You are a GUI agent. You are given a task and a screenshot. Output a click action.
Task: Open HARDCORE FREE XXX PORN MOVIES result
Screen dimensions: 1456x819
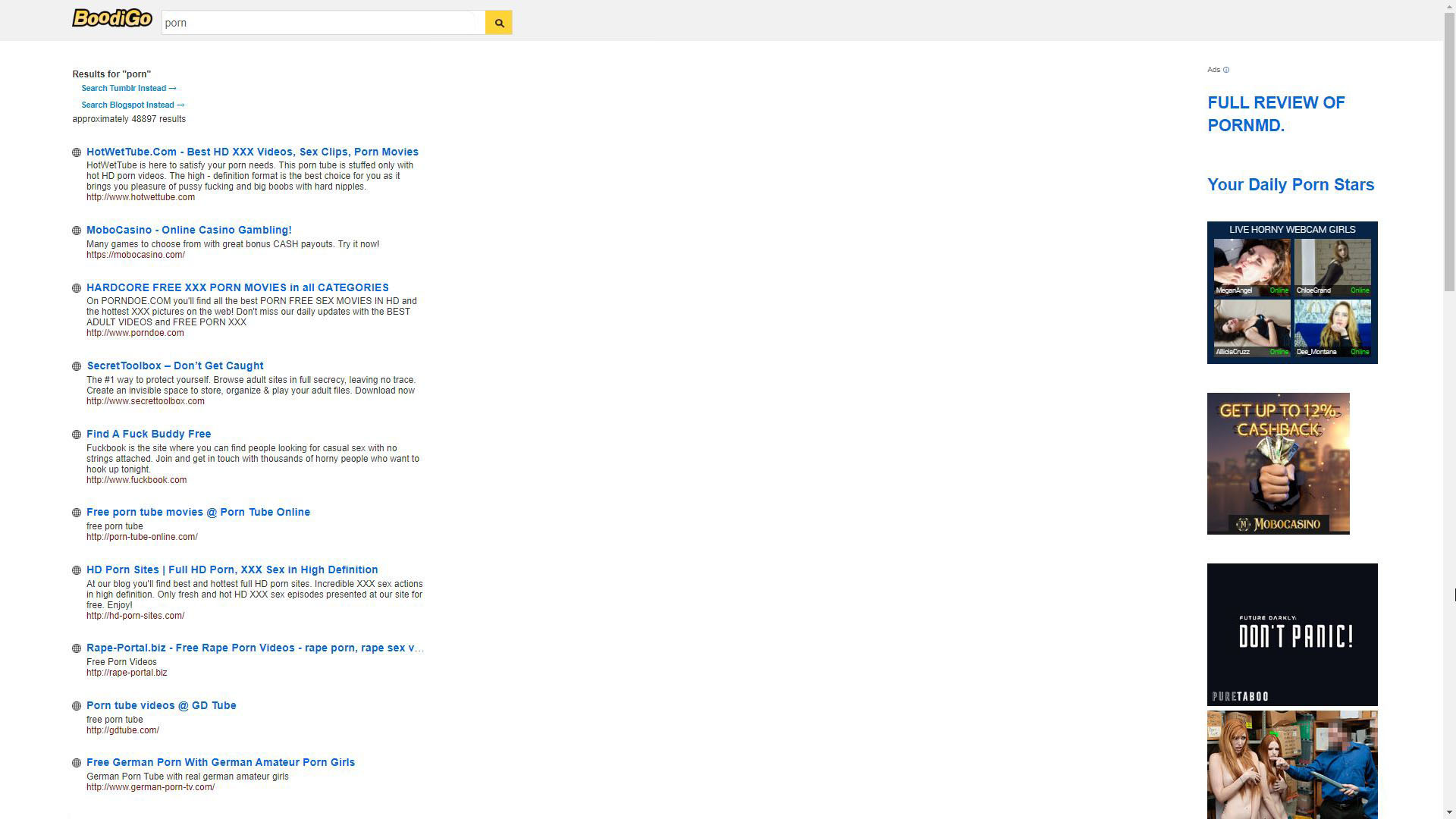click(237, 287)
